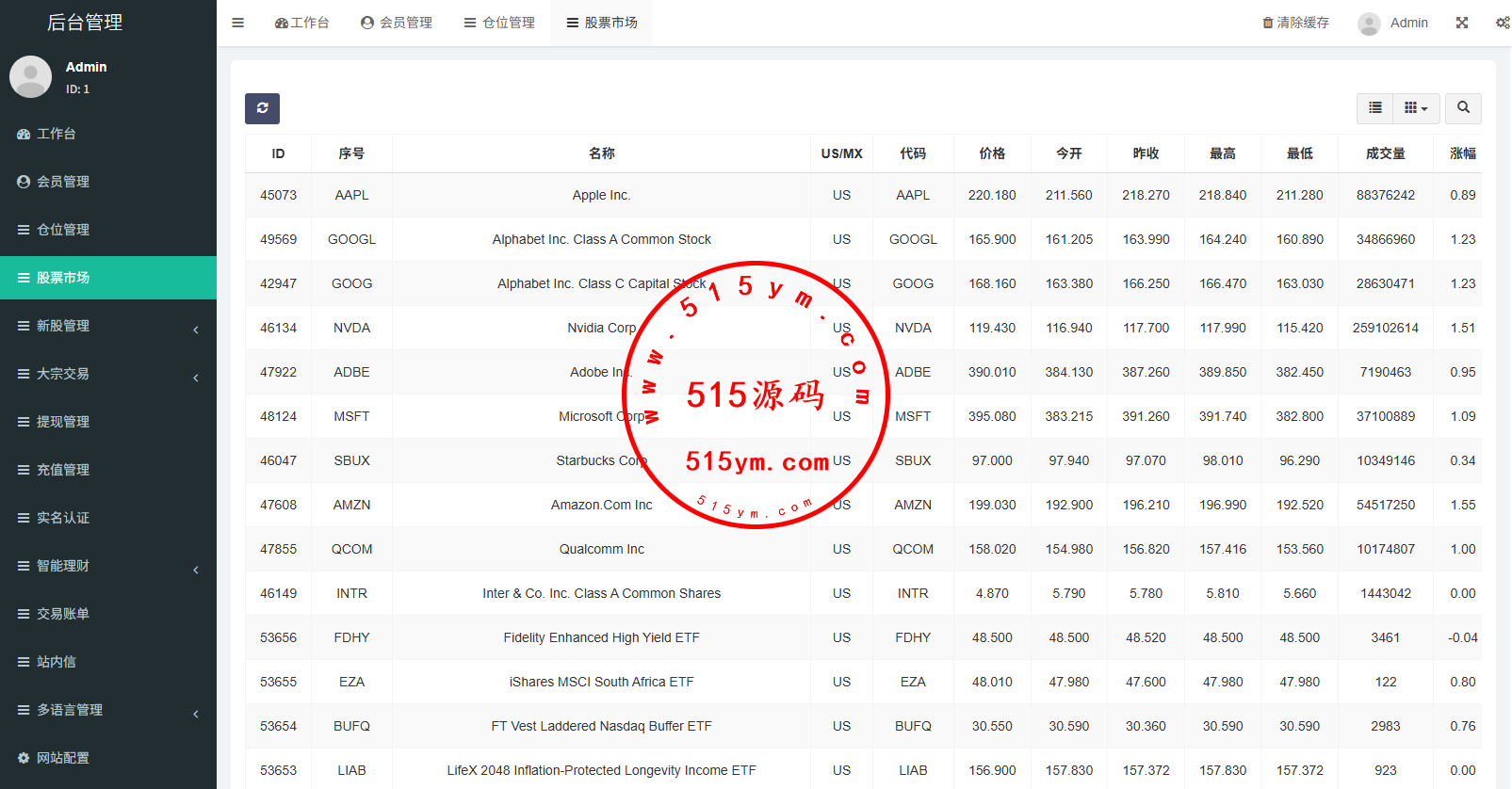This screenshot has width=1512, height=789.
Task: Click the Apple Inc. table row
Action: 601,195
